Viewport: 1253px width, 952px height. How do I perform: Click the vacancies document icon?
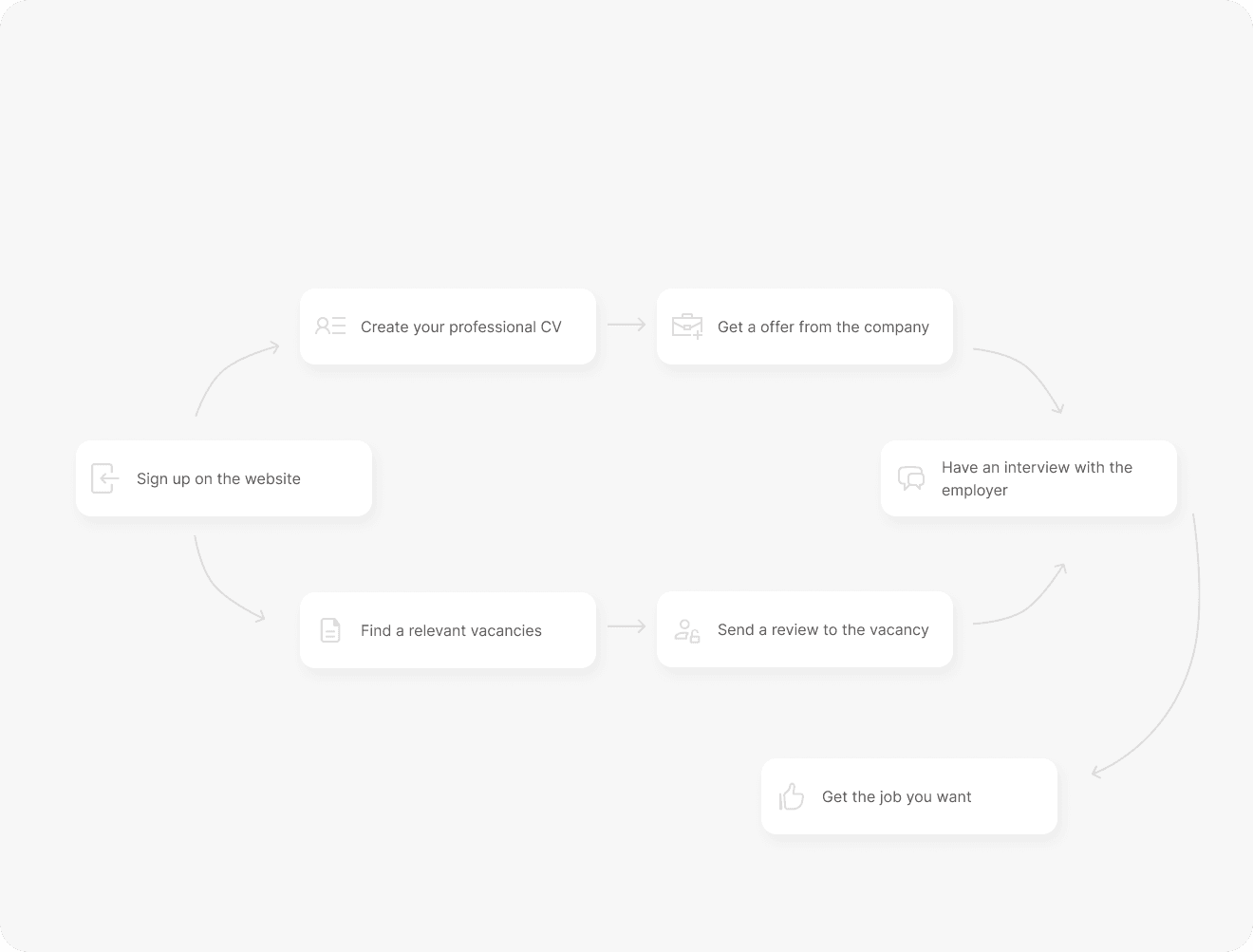[x=330, y=630]
